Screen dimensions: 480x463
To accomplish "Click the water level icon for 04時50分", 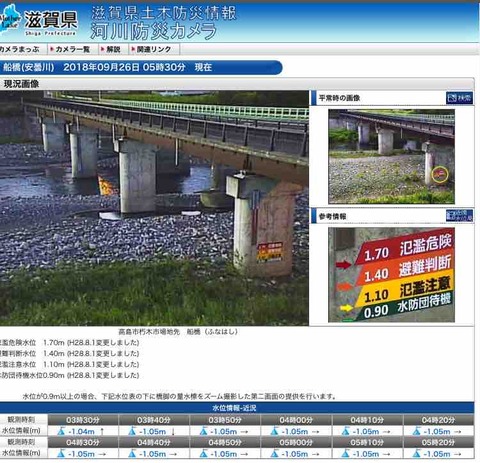I will pyautogui.click(x=203, y=454).
